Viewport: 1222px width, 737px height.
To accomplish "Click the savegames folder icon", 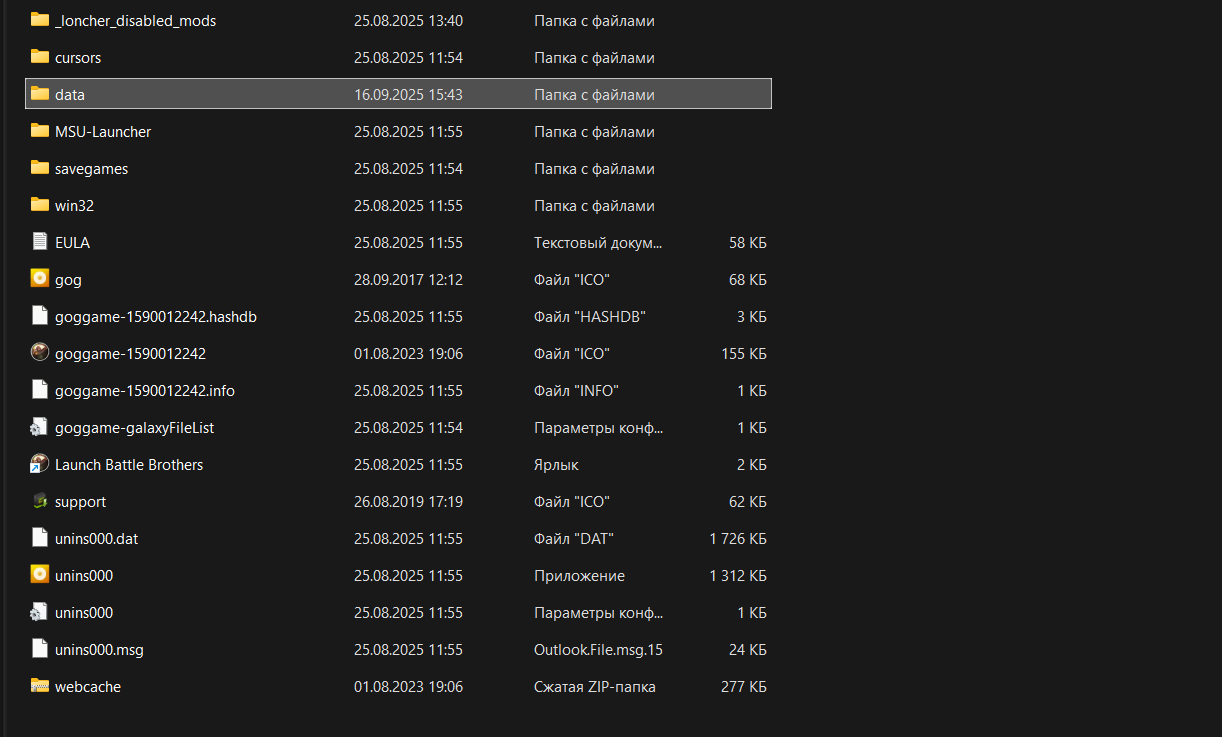I will [x=40, y=168].
